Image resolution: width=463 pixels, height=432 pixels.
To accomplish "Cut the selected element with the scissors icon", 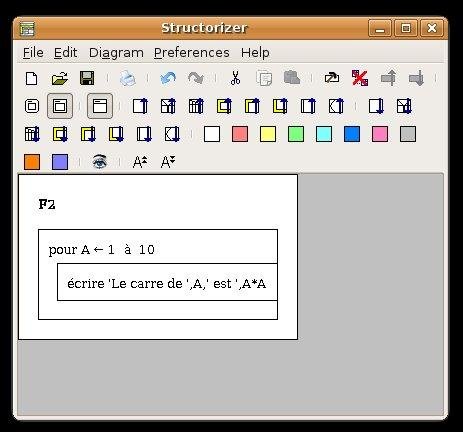I will coord(236,78).
